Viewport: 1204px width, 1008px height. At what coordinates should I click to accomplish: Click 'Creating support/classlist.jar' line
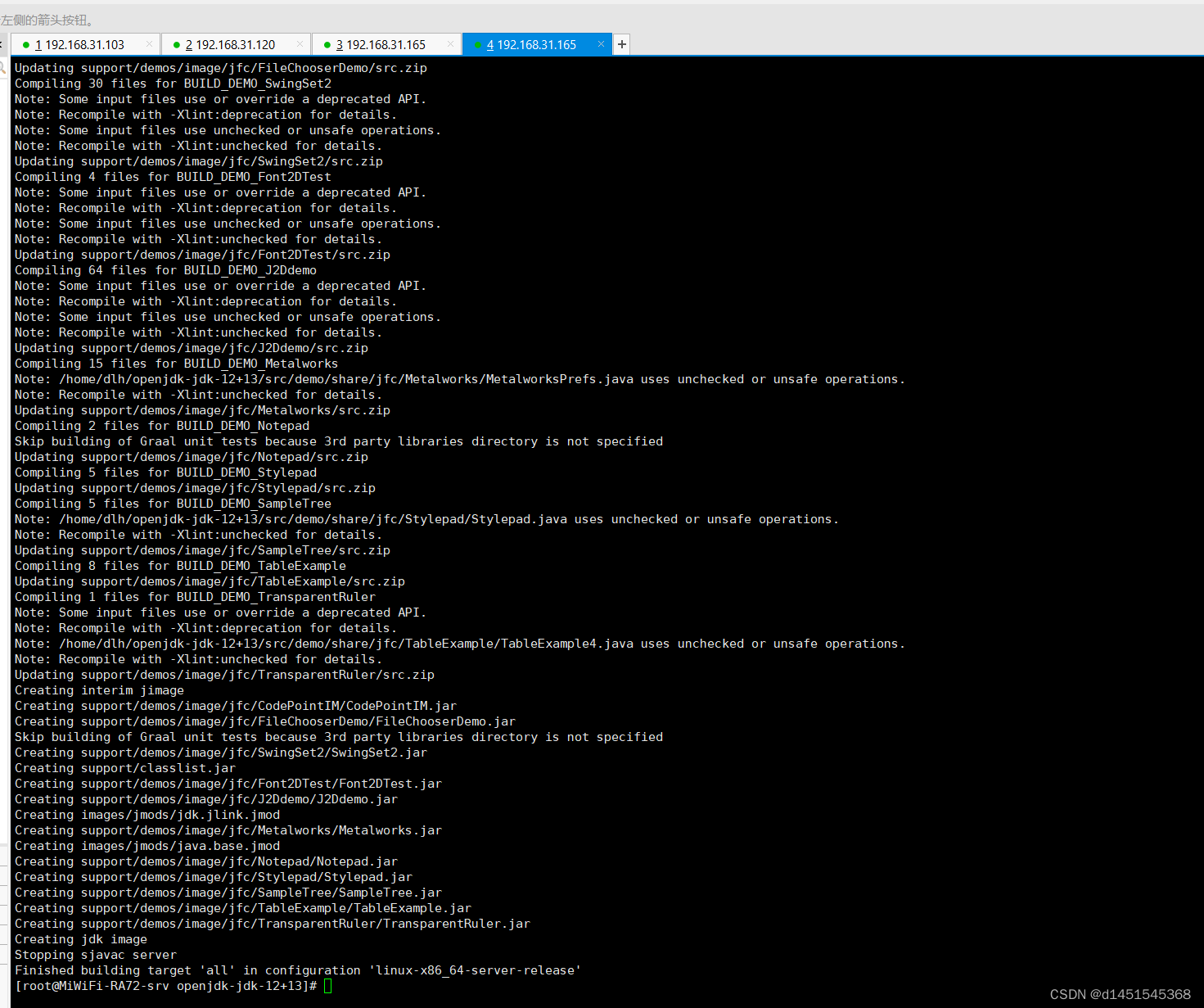[125, 768]
